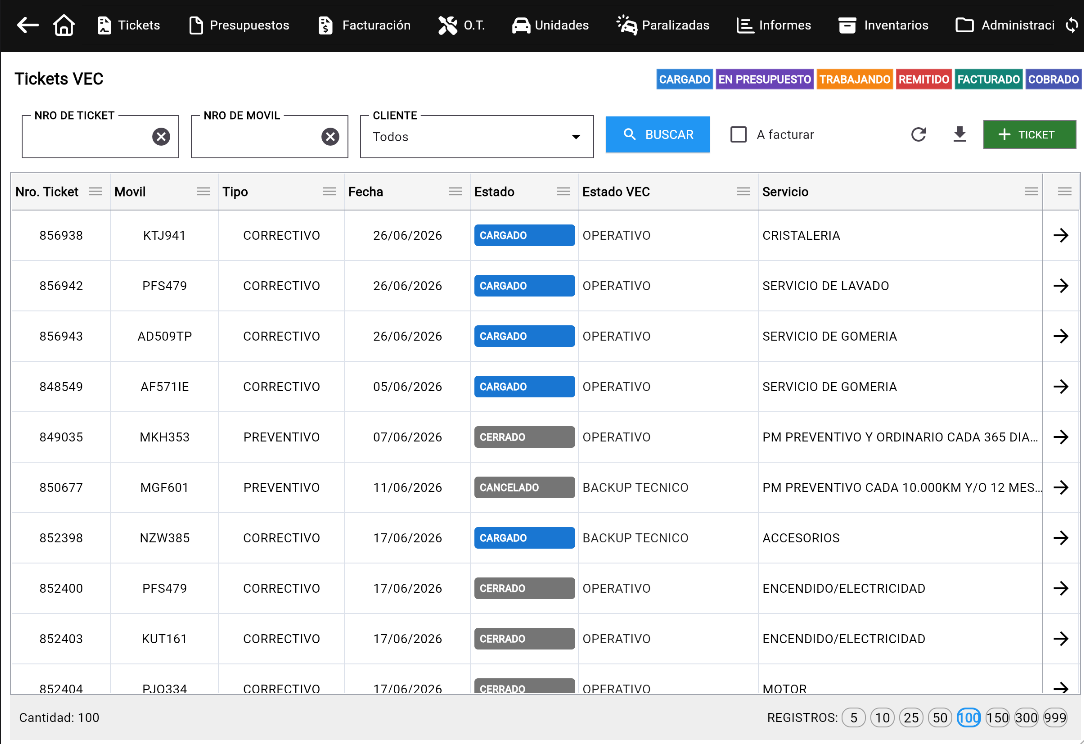Open the O.T. menu

click(461, 26)
